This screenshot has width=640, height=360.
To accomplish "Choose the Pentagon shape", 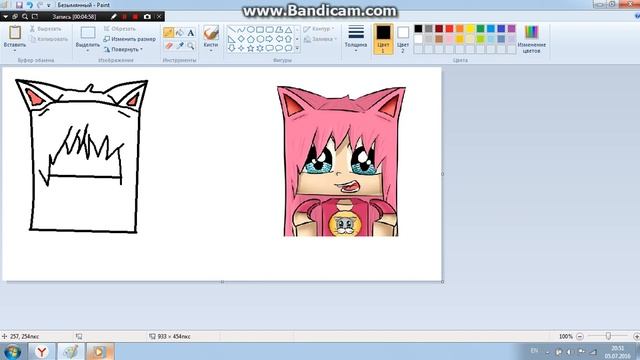I will click(250, 39).
